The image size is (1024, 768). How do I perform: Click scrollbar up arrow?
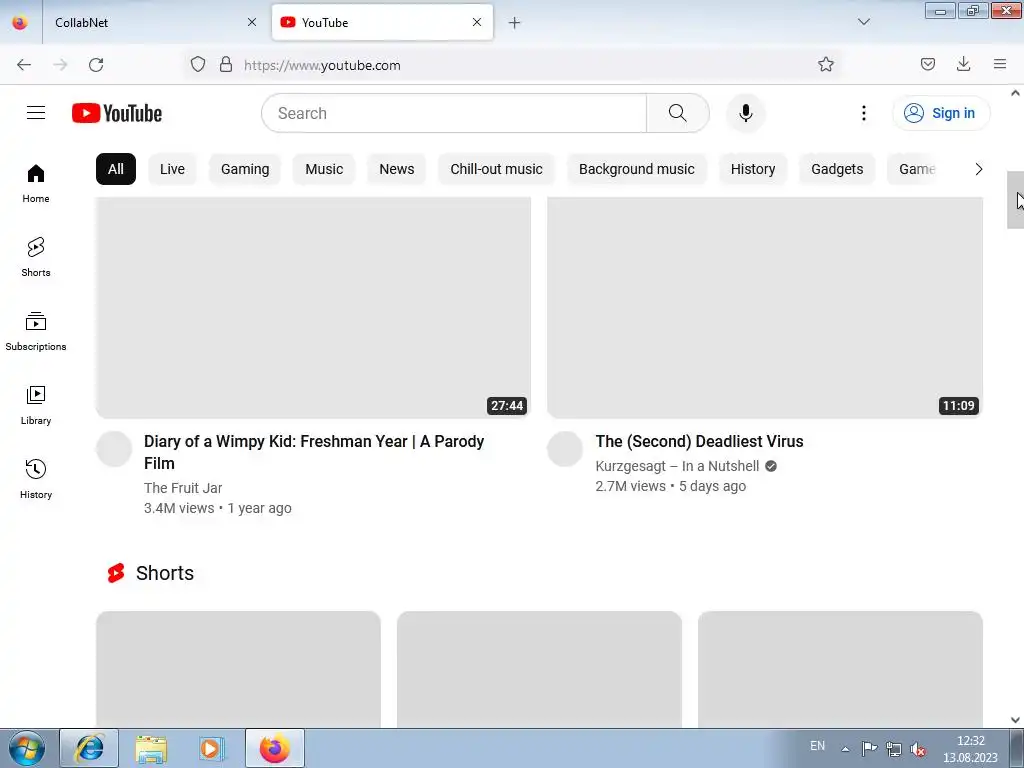pos(1015,93)
